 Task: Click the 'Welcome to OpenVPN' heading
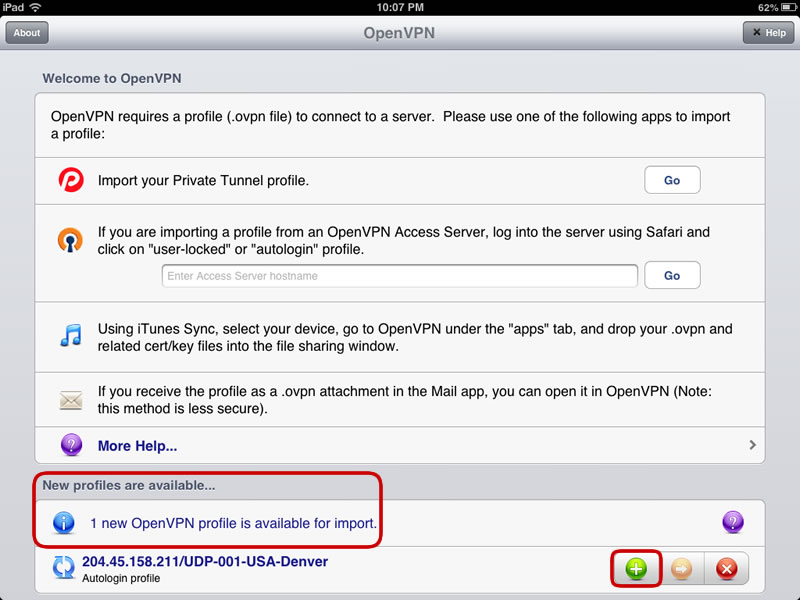[x=112, y=78]
